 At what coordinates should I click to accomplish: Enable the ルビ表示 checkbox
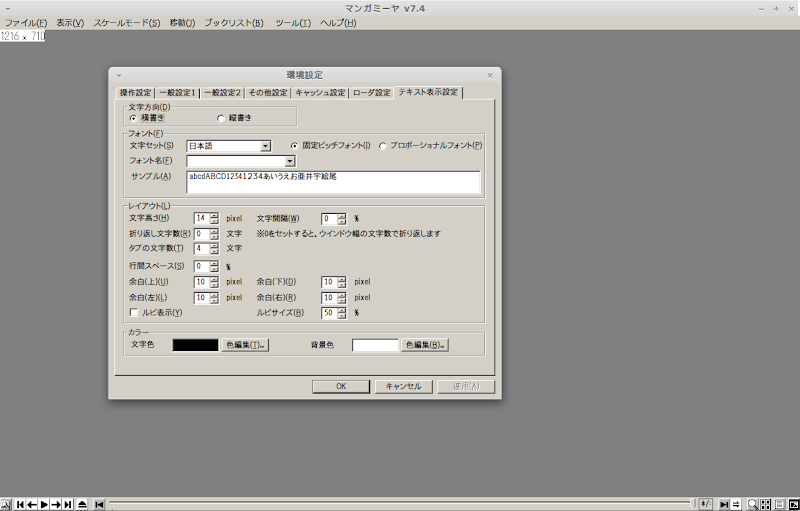pyautogui.click(x=134, y=312)
